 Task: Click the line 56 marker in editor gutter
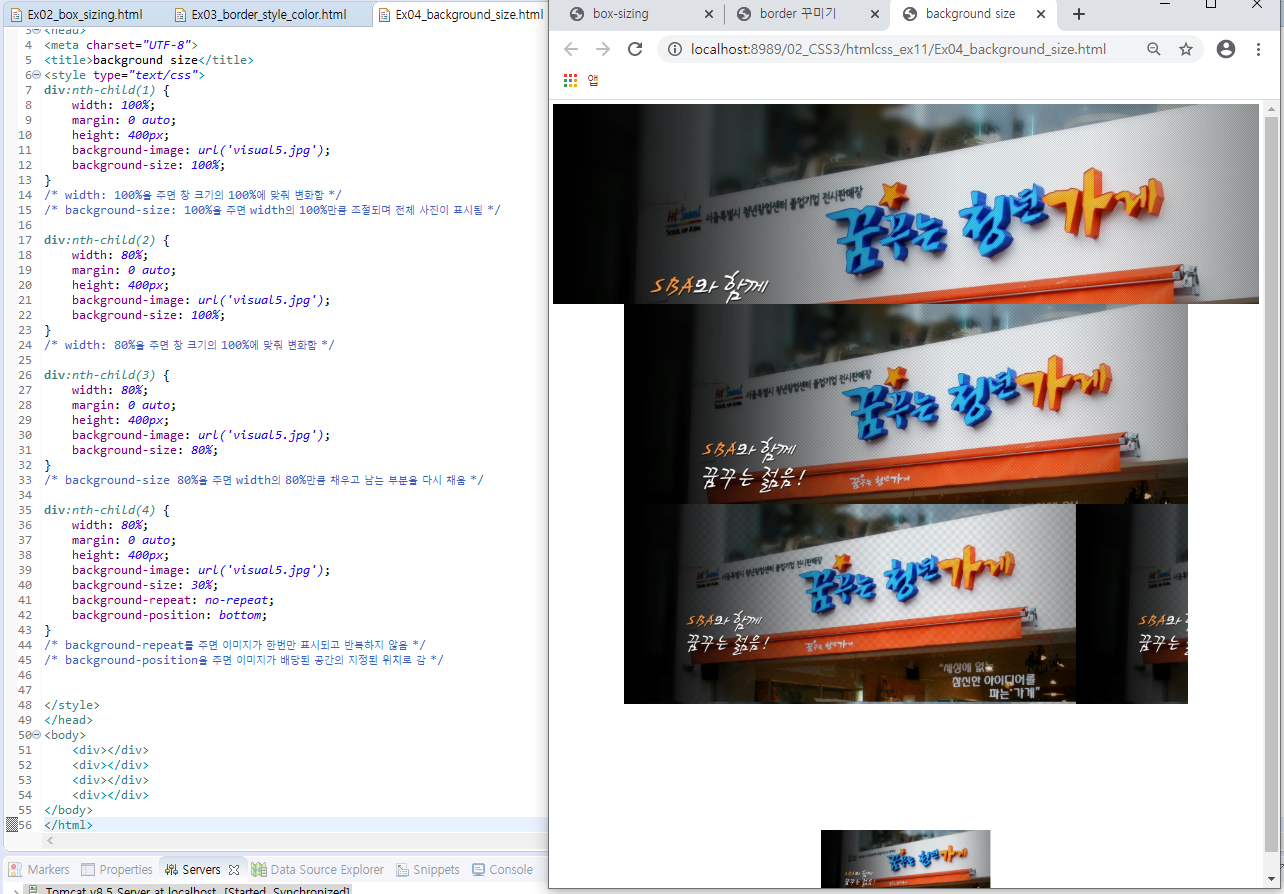click(12, 825)
